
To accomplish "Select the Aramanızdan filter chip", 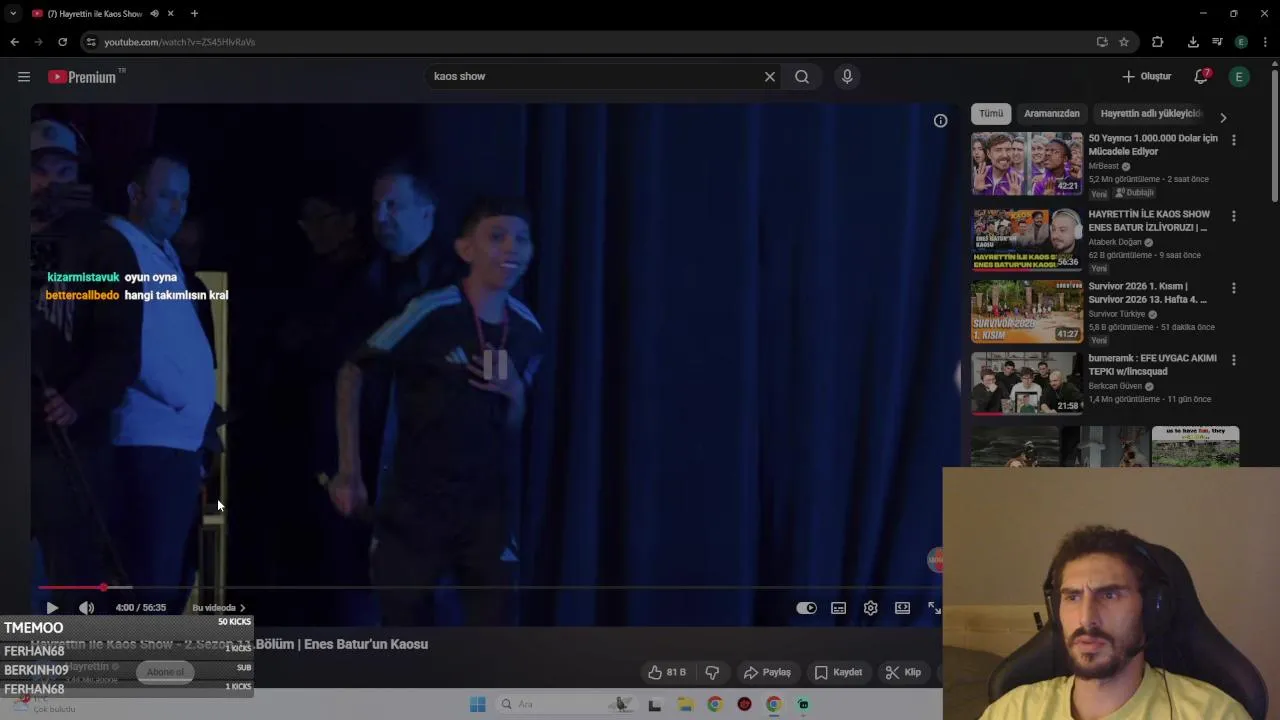I will coord(1052,114).
